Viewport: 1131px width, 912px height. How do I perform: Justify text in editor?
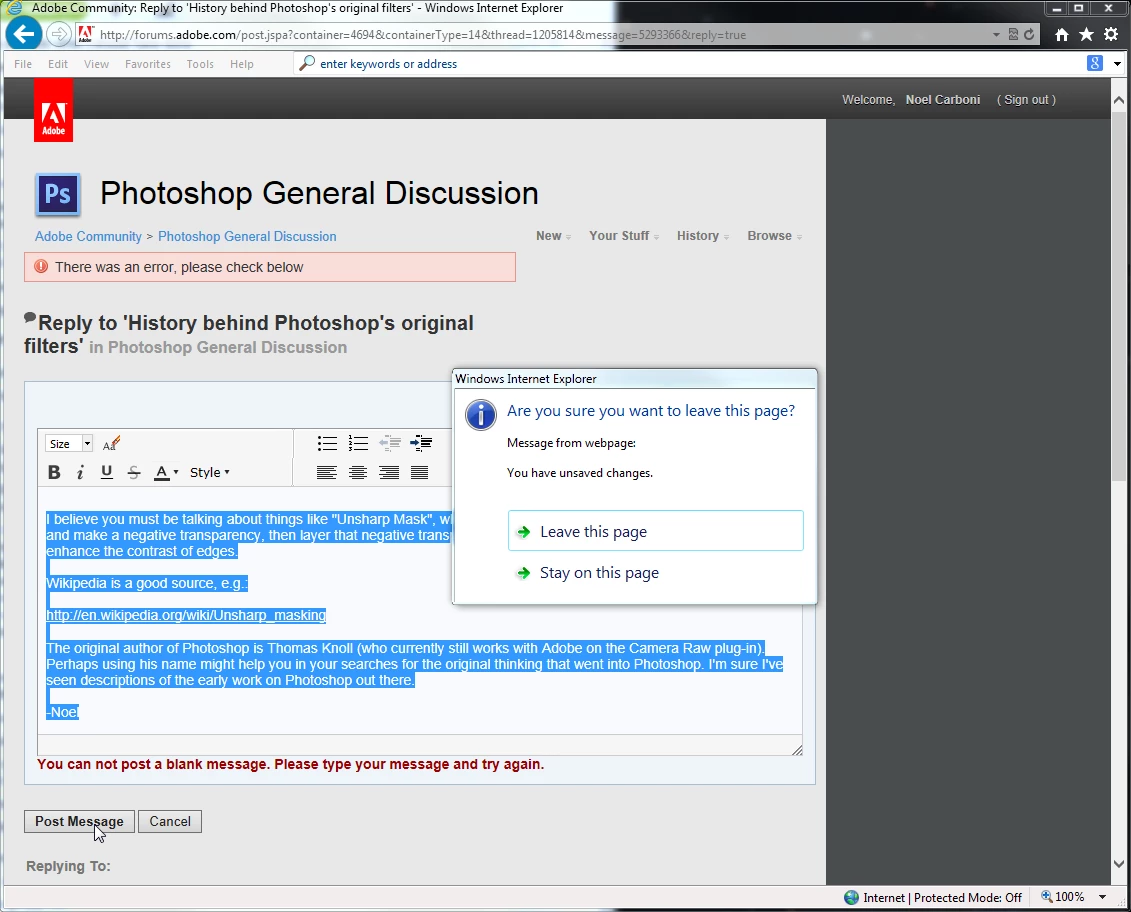pyautogui.click(x=419, y=473)
